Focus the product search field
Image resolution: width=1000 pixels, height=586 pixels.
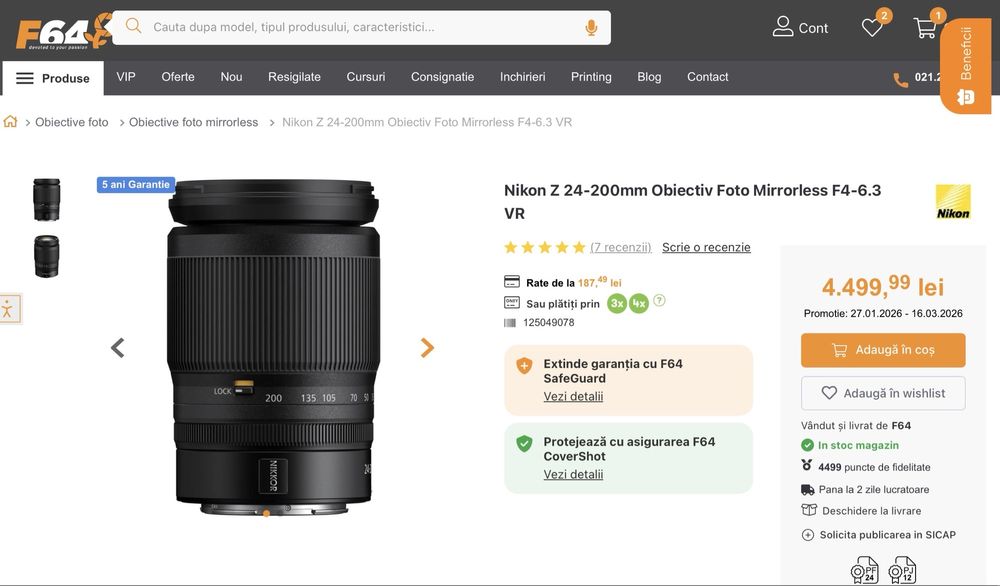361,27
